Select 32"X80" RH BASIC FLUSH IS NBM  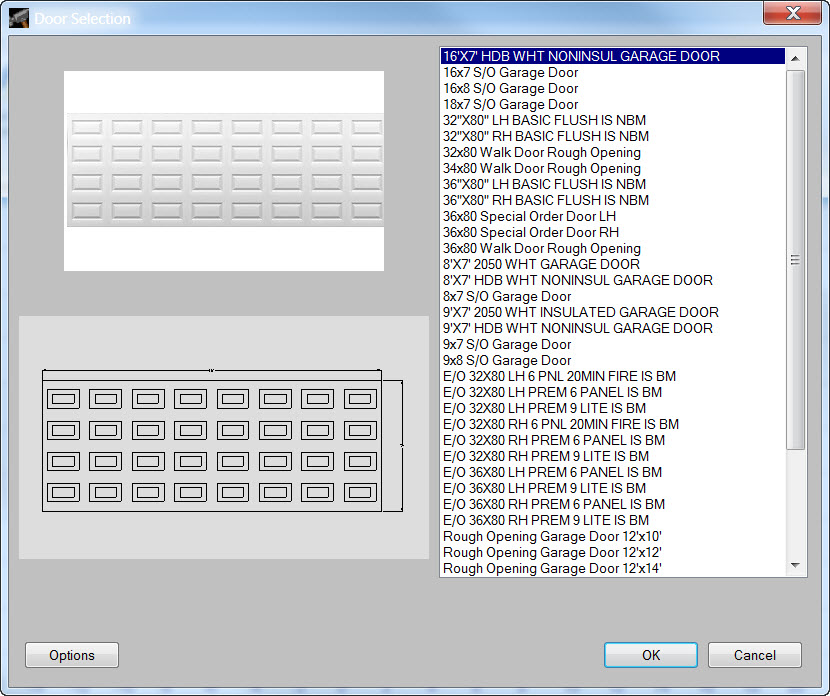(x=613, y=136)
